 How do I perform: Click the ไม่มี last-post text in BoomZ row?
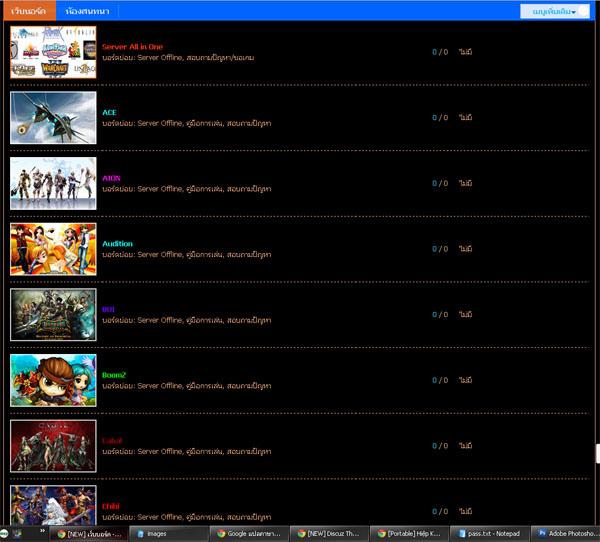point(466,380)
